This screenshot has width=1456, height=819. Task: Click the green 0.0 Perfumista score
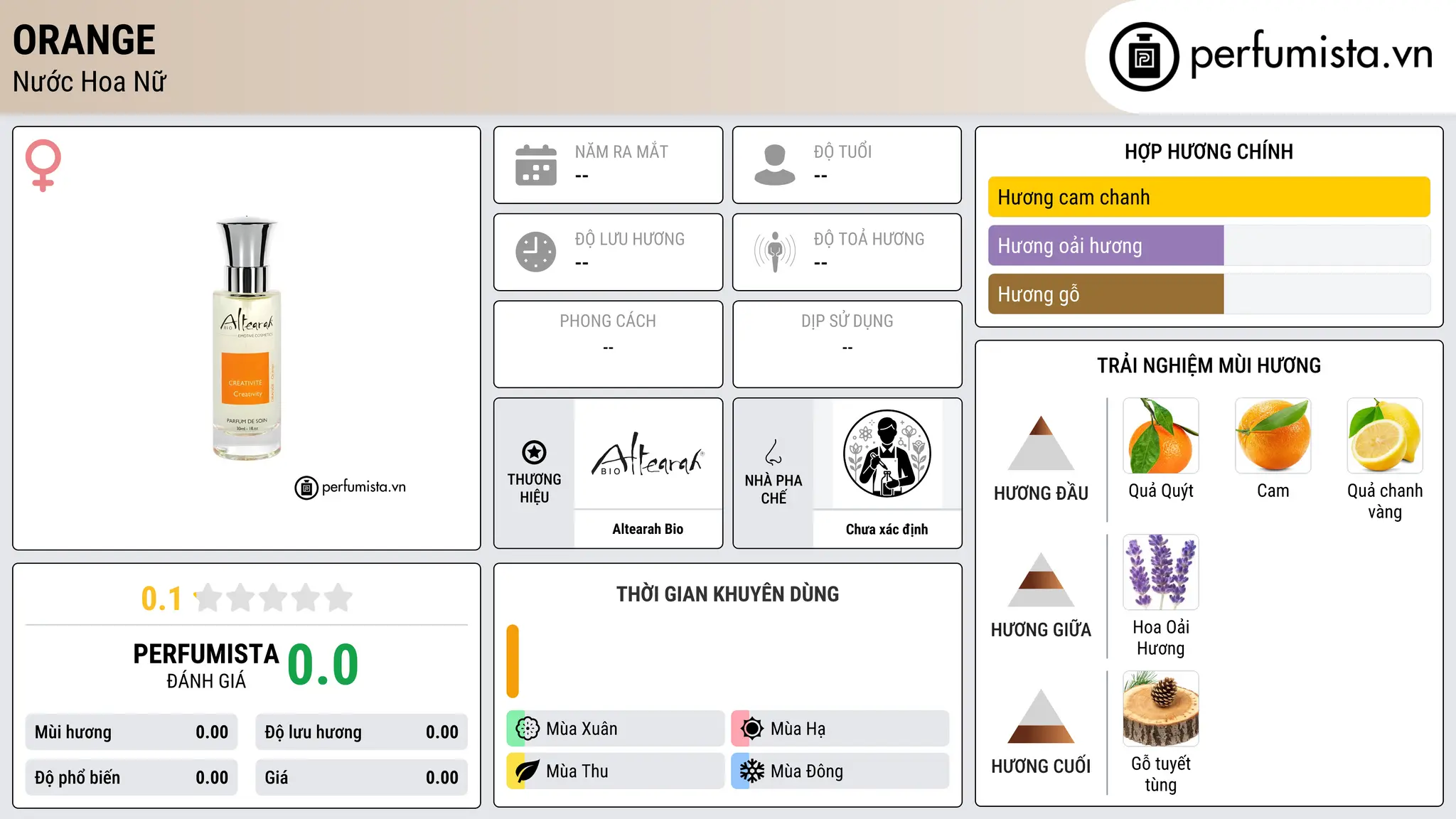(x=323, y=665)
